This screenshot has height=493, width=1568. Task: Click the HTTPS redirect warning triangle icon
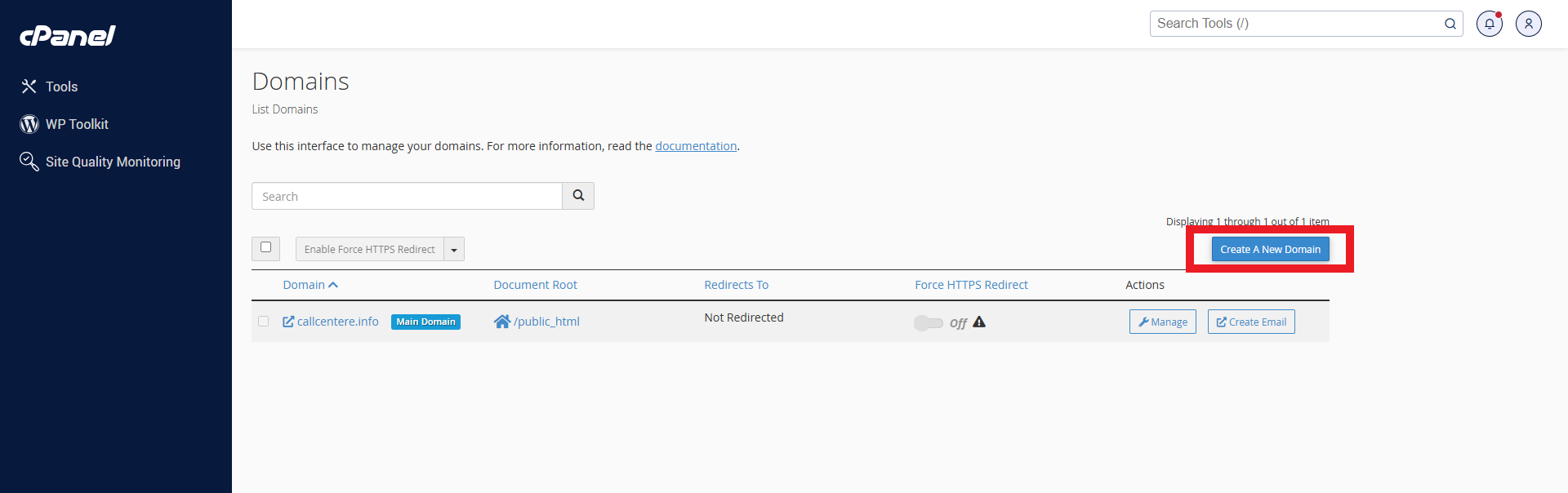(x=979, y=322)
